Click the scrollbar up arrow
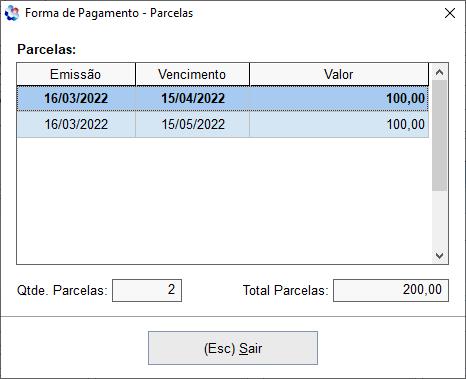 pyautogui.click(x=439, y=72)
